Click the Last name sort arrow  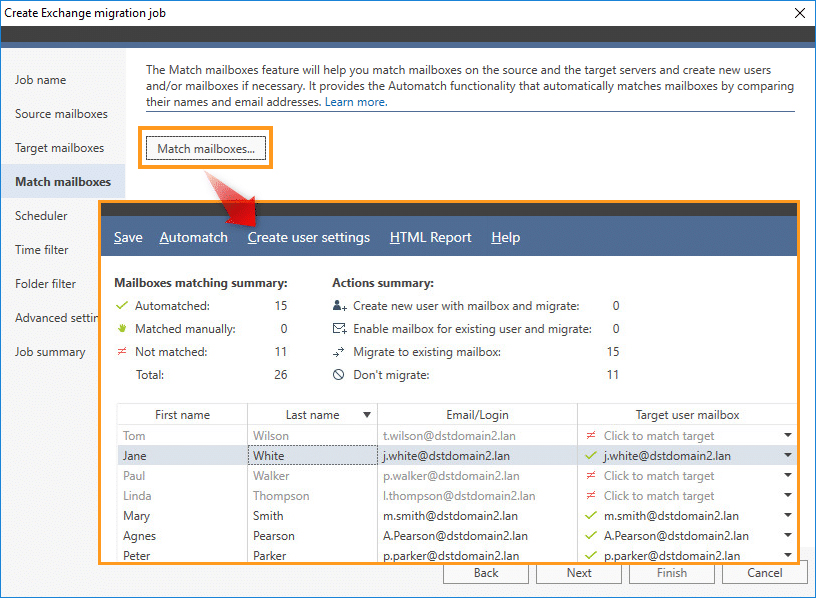coord(367,415)
